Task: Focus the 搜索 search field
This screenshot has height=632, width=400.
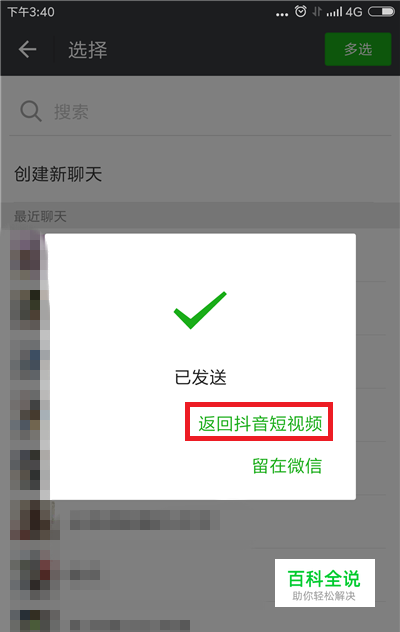Action: pos(200,112)
